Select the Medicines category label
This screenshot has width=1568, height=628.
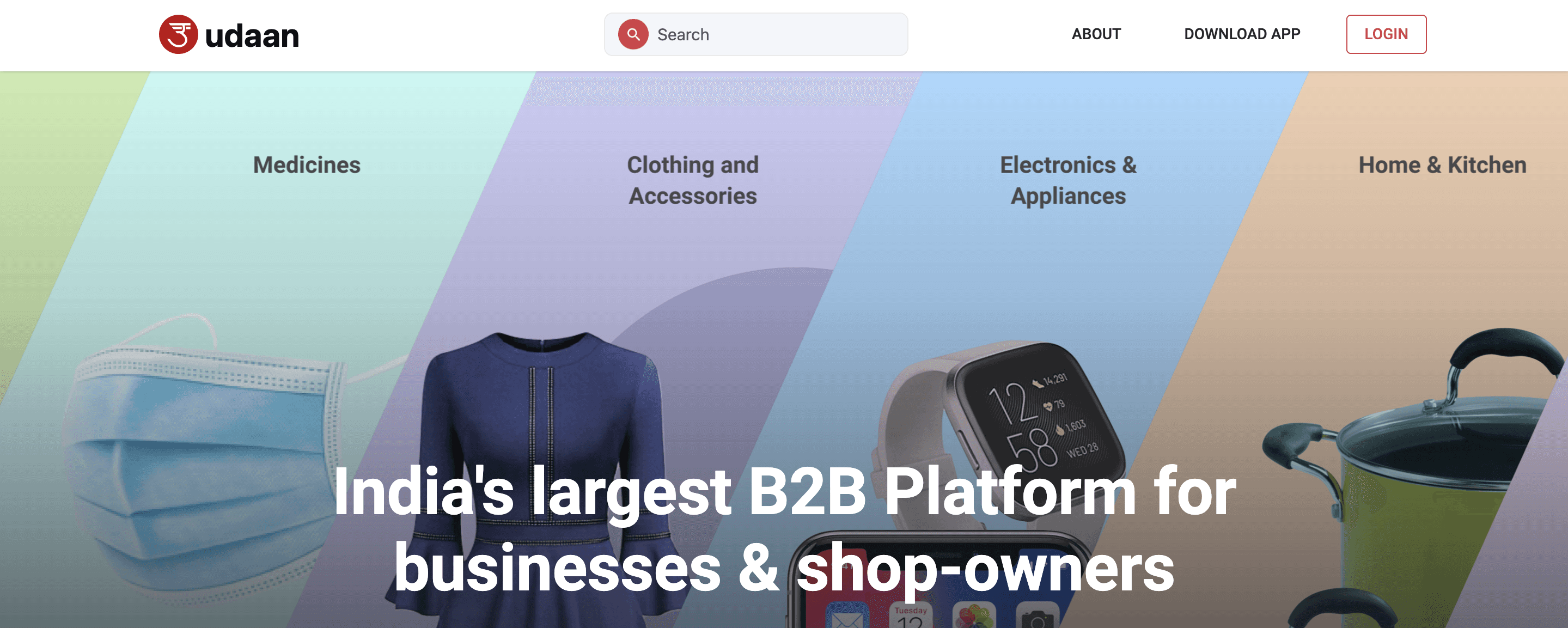click(307, 165)
